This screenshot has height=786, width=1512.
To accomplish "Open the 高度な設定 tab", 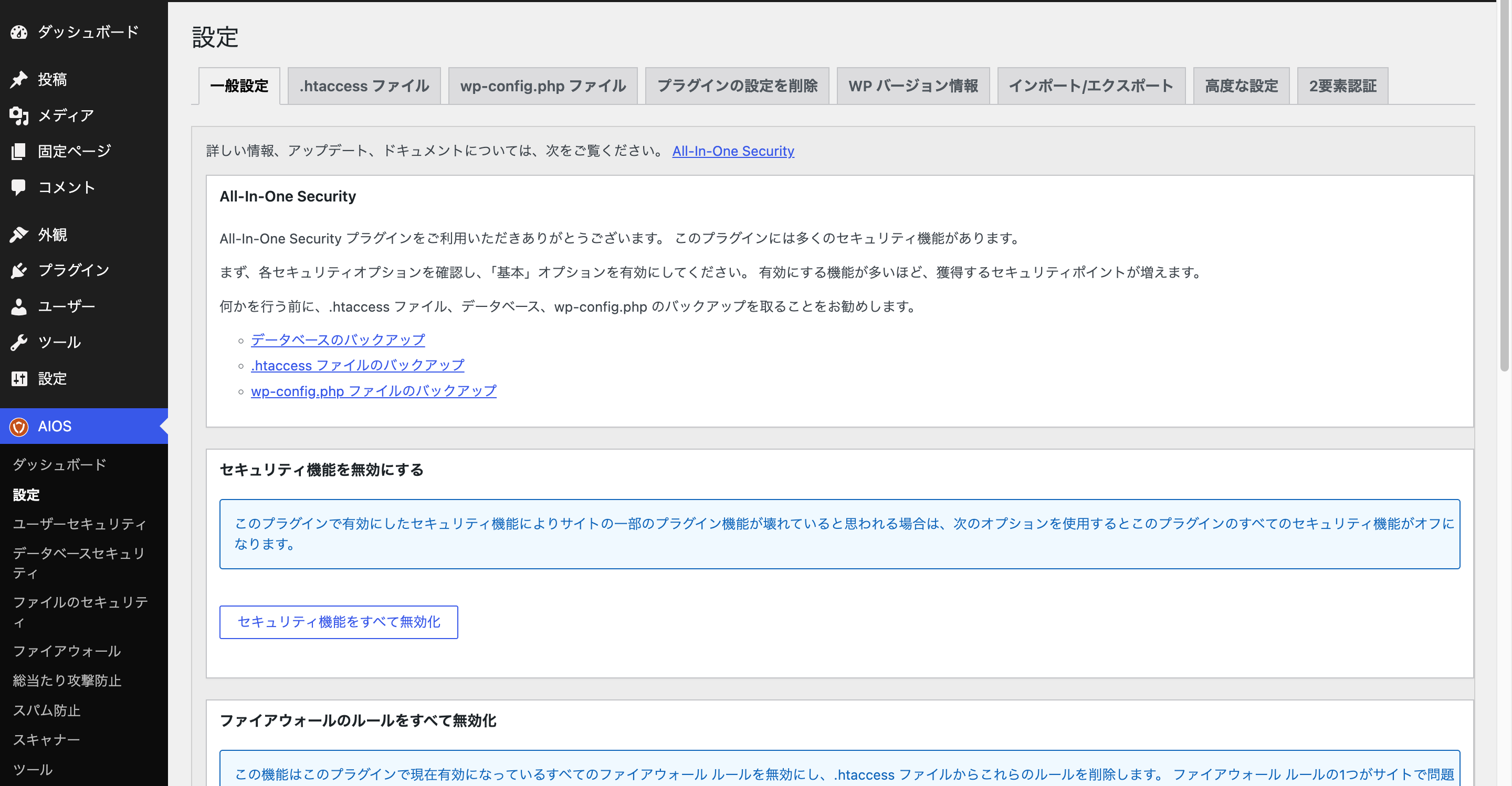I will [1242, 86].
